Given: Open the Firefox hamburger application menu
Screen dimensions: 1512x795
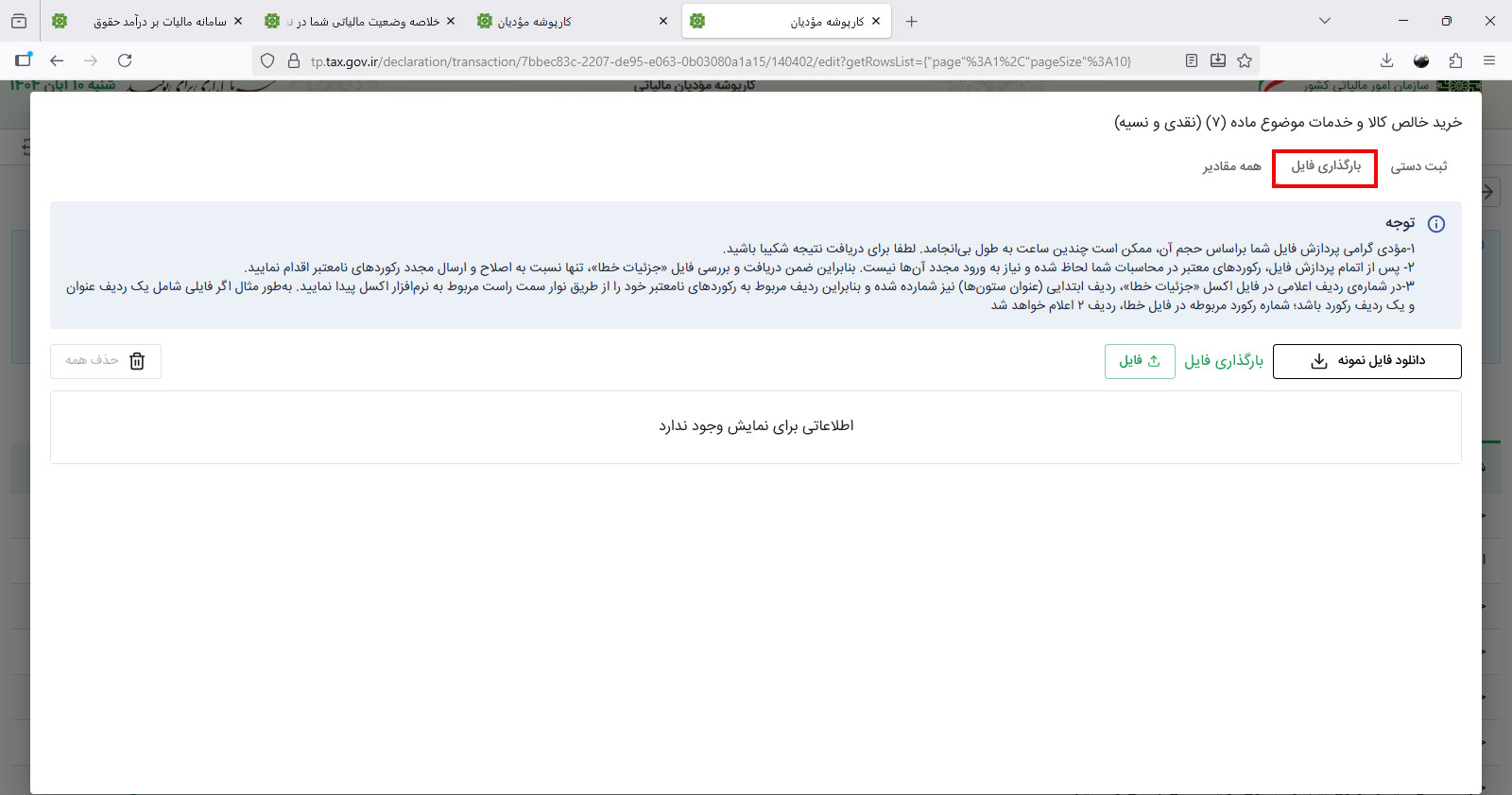Looking at the screenshot, I should click(1489, 60).
